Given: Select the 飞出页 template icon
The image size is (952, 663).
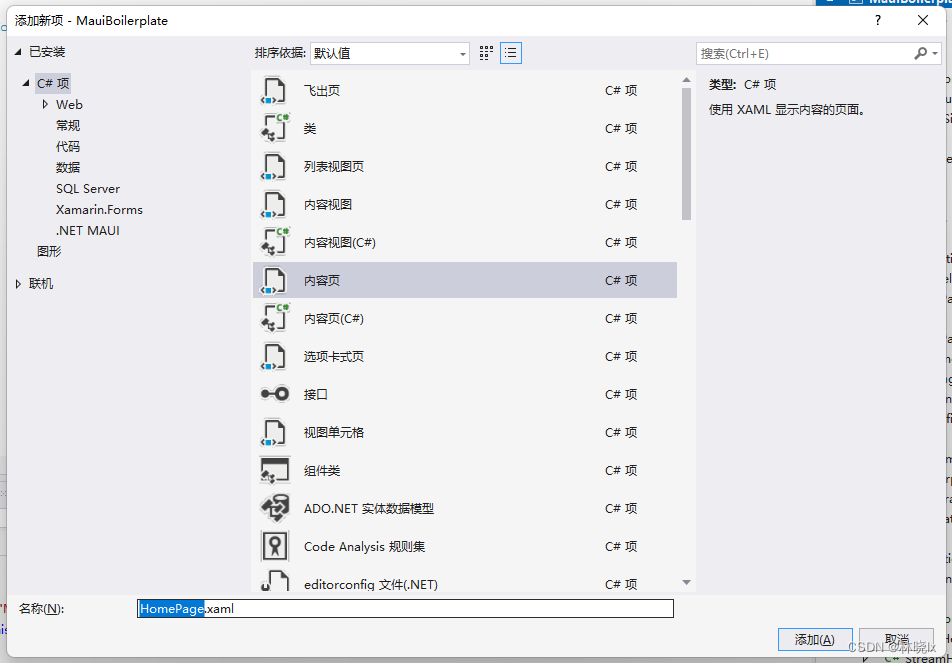Looking at the screenshot, I should [x=274, y=90].
